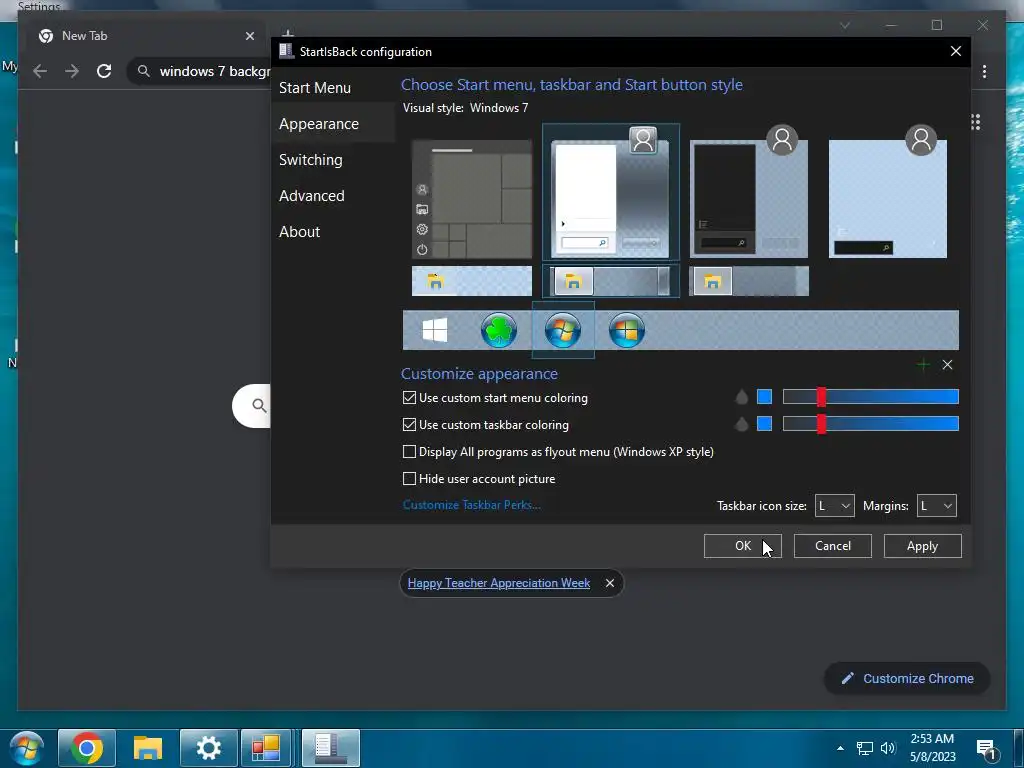Open the Windows Start orb on taskbar

(26, 748)
